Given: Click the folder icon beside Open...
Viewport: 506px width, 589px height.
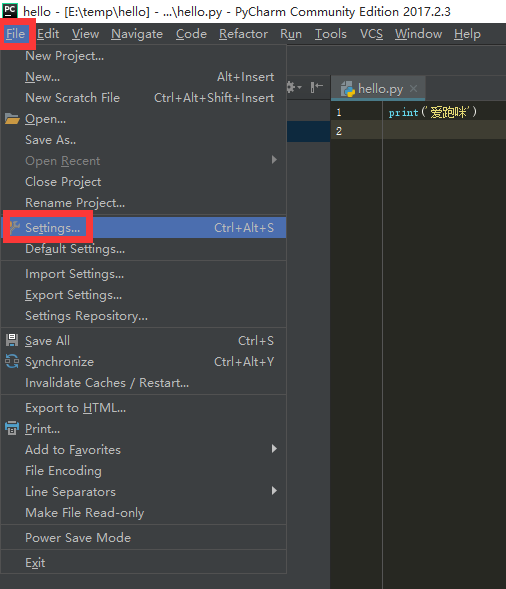Looking at the screenshot, I should (x=12, y=119).
